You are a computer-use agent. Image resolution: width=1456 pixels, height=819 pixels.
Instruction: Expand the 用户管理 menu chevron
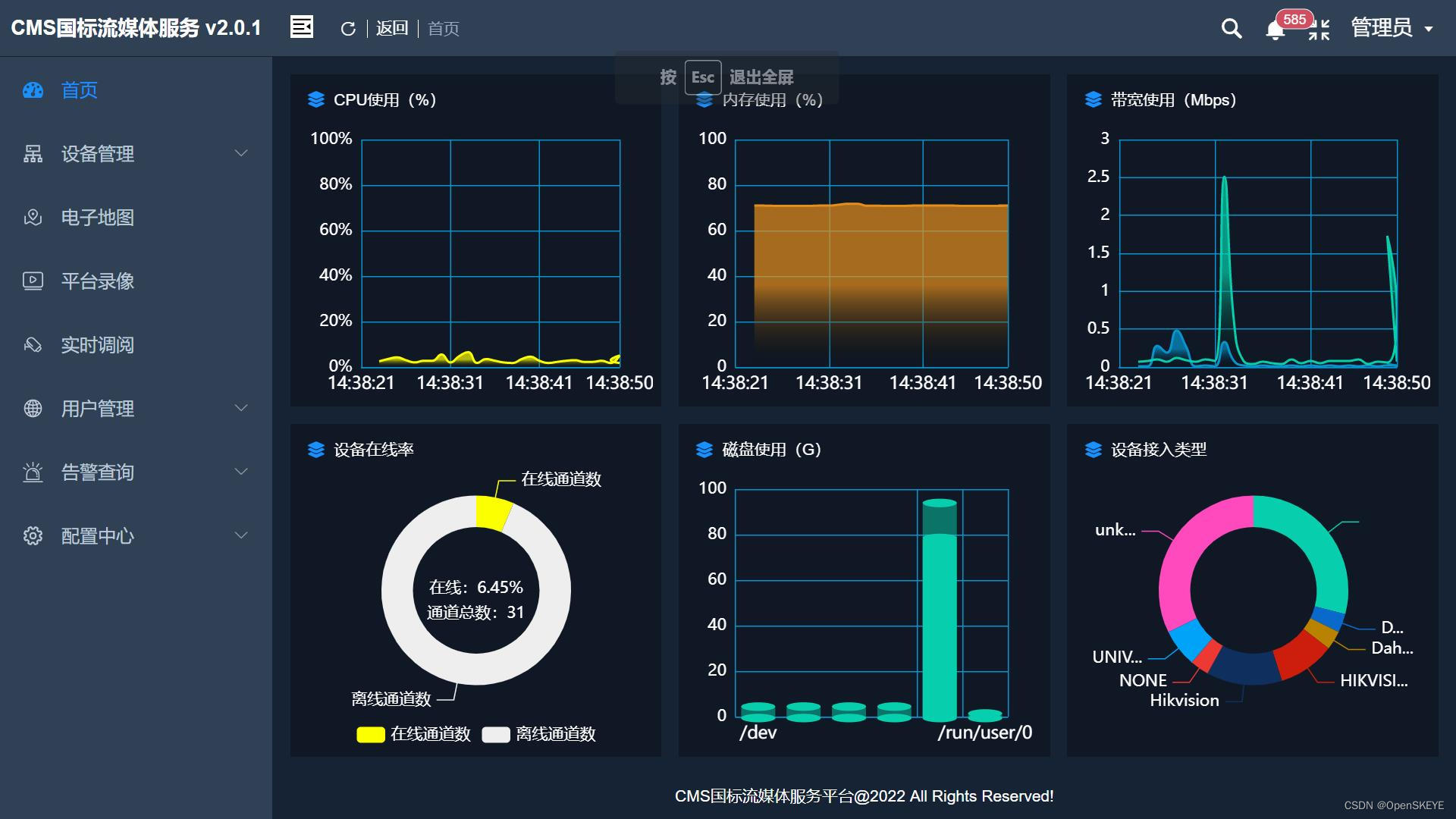pyautogui.click(x=241, y=409)
